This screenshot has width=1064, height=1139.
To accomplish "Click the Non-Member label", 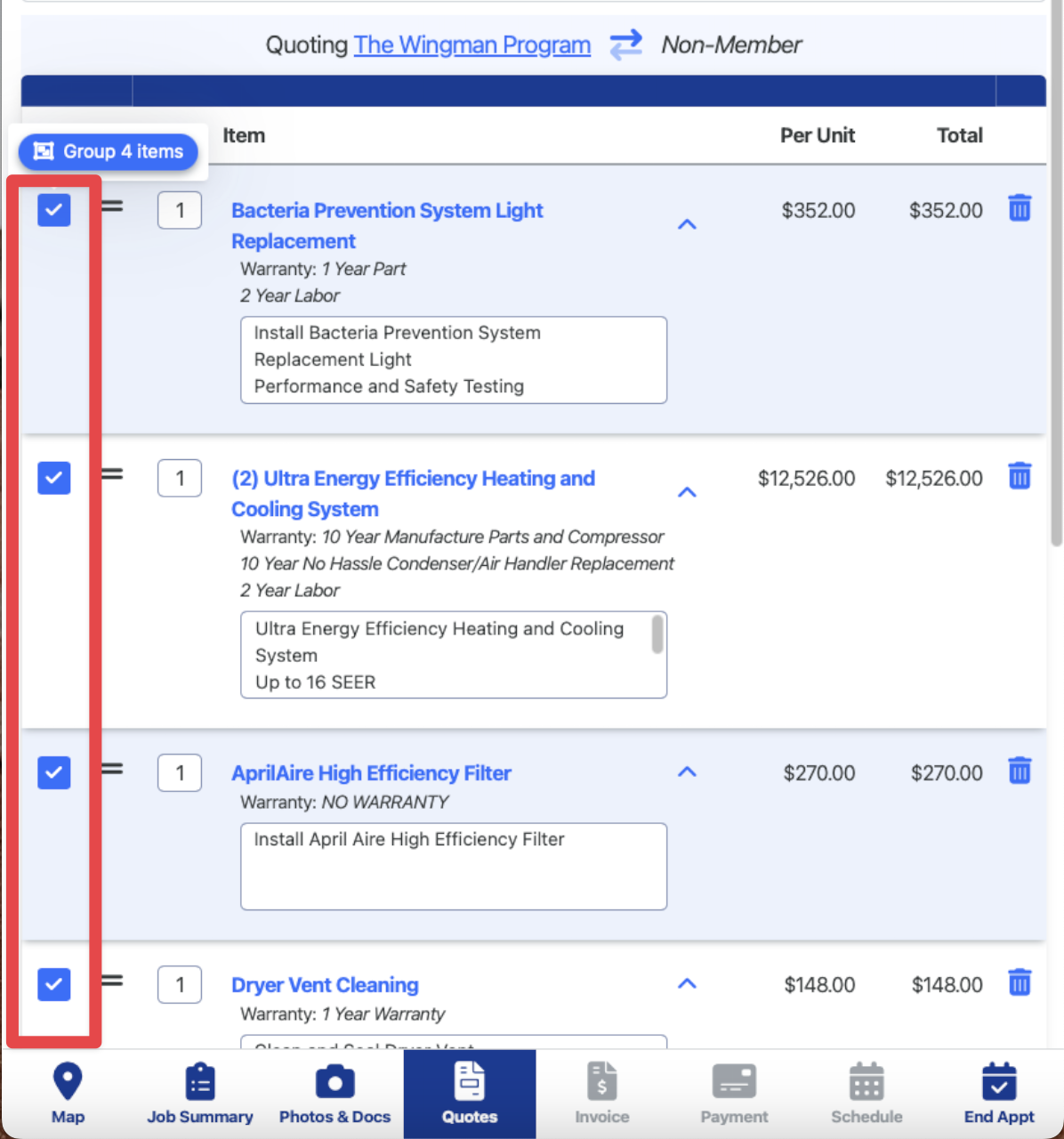I will click(731, 44).
